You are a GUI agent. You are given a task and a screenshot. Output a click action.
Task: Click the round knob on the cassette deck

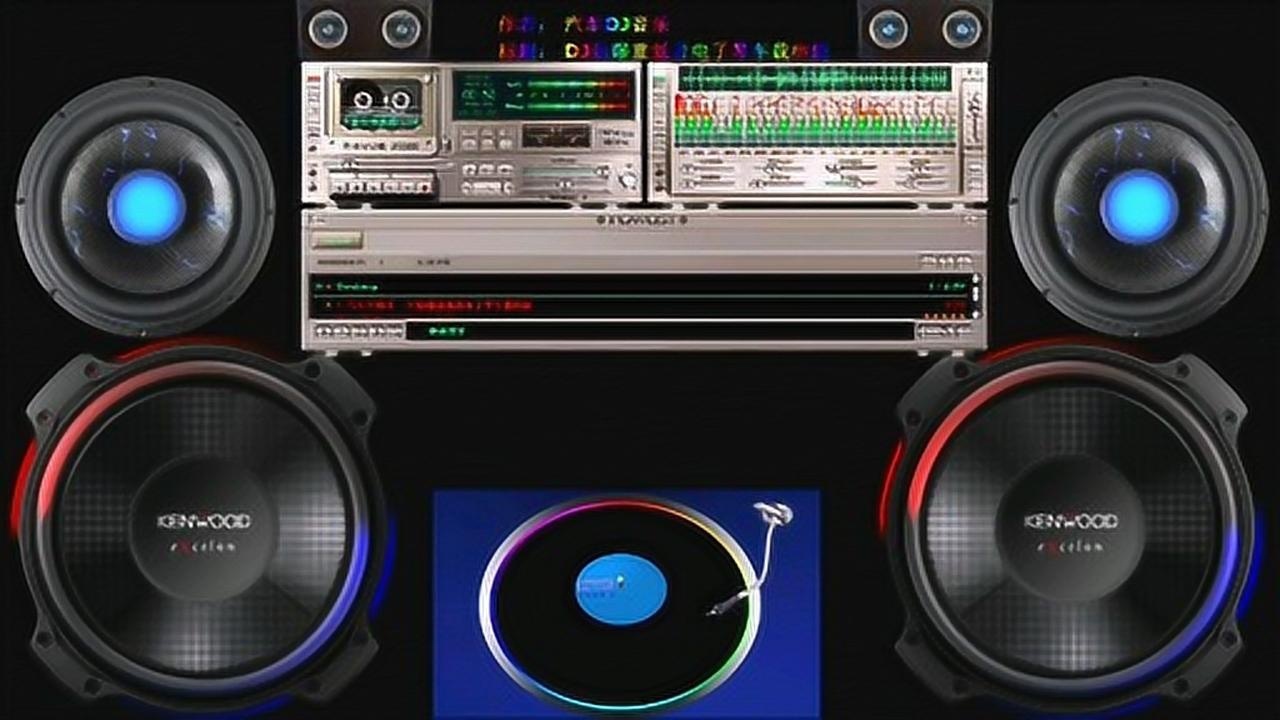[627, 179]
